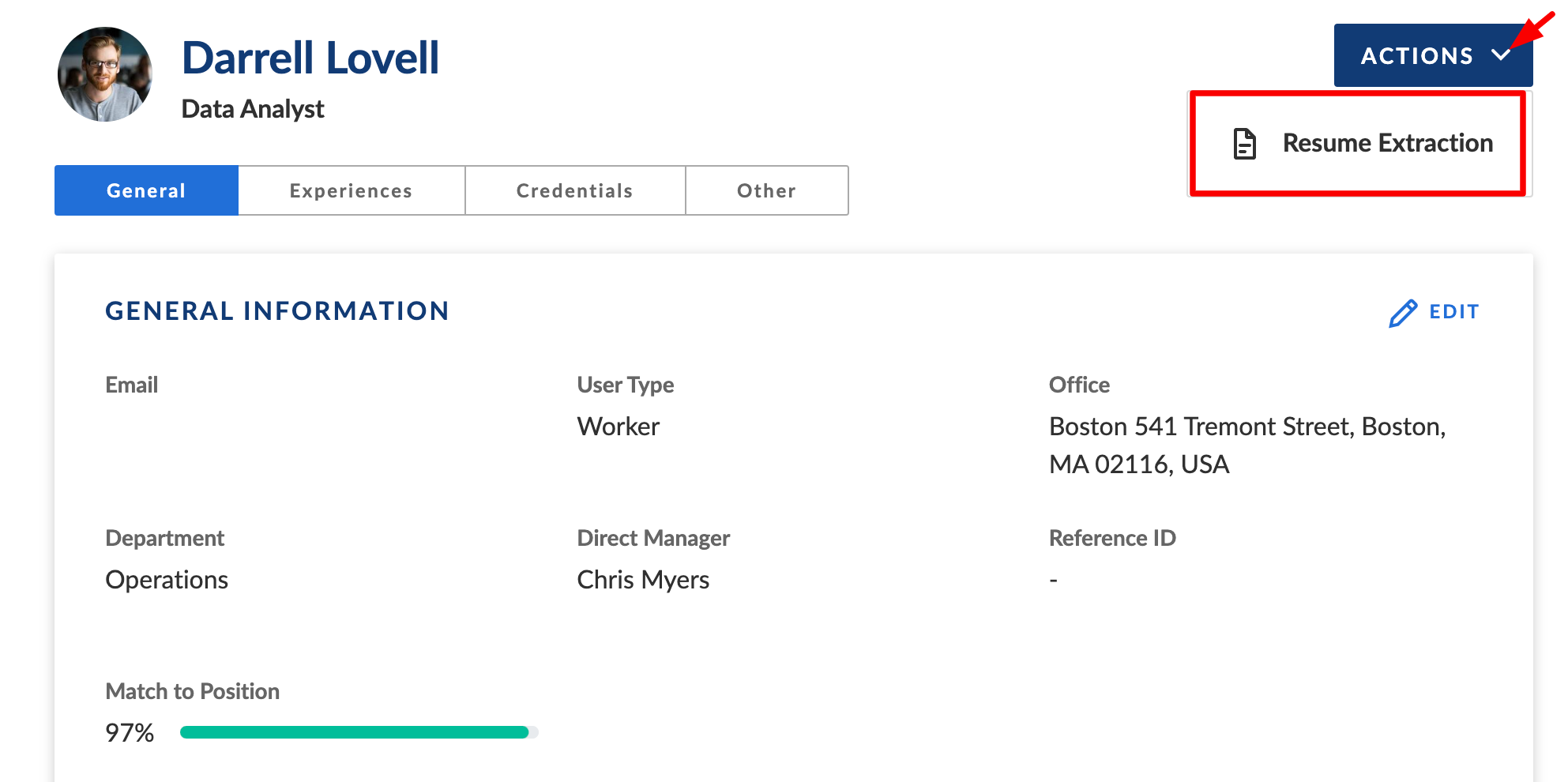Click the Worker user type value
1568x782 pixels.
pos(619,427)
